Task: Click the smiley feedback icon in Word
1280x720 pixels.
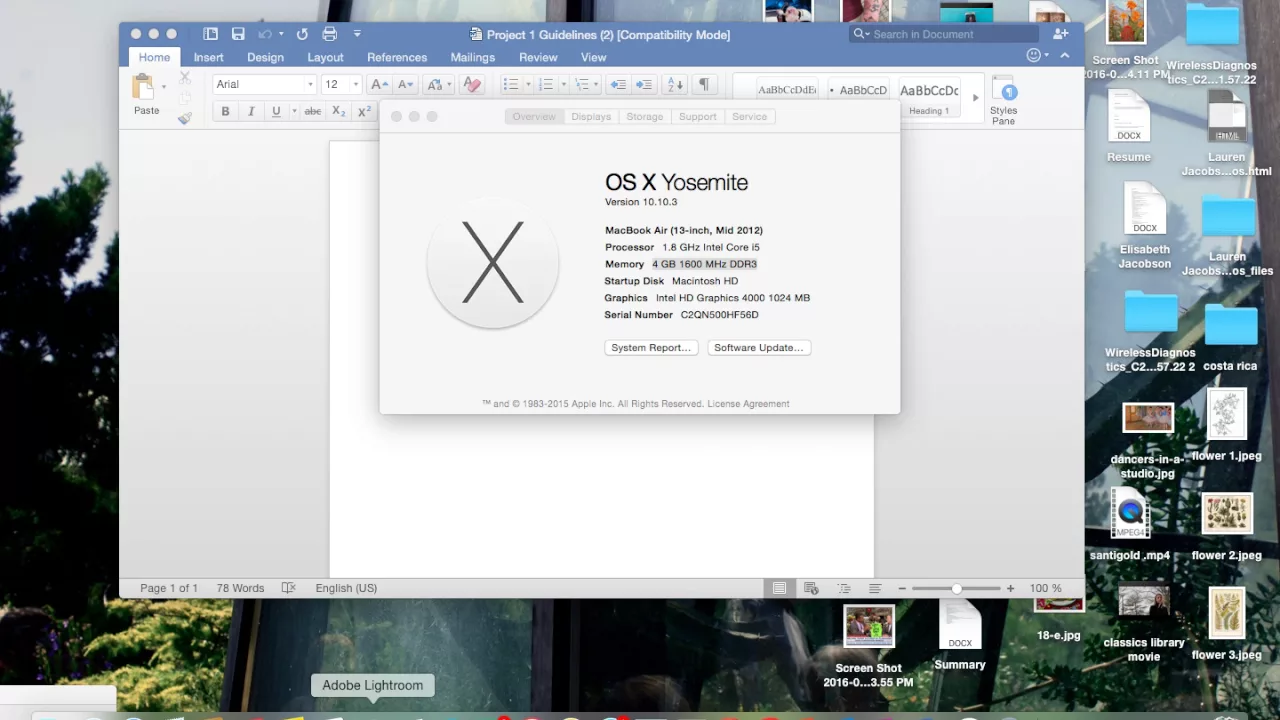Action: pos(1034,56)
